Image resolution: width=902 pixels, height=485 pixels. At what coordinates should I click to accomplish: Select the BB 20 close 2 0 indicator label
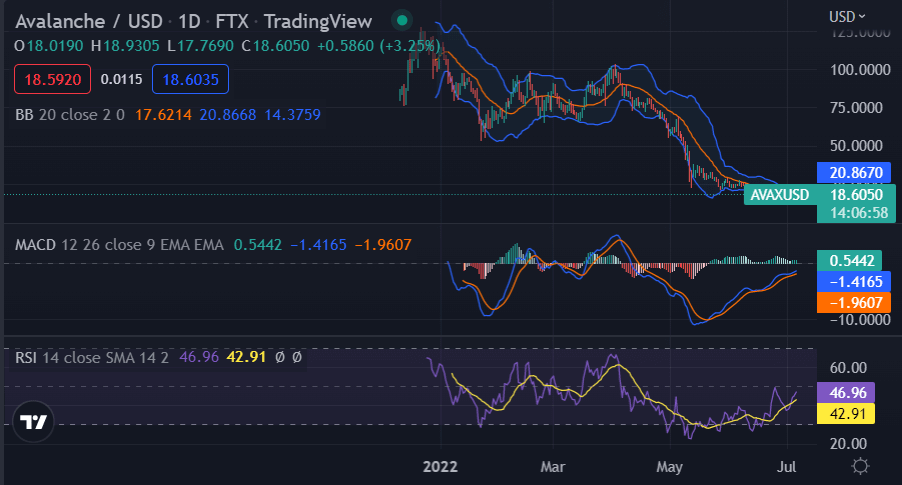click(x=70, y=114)
